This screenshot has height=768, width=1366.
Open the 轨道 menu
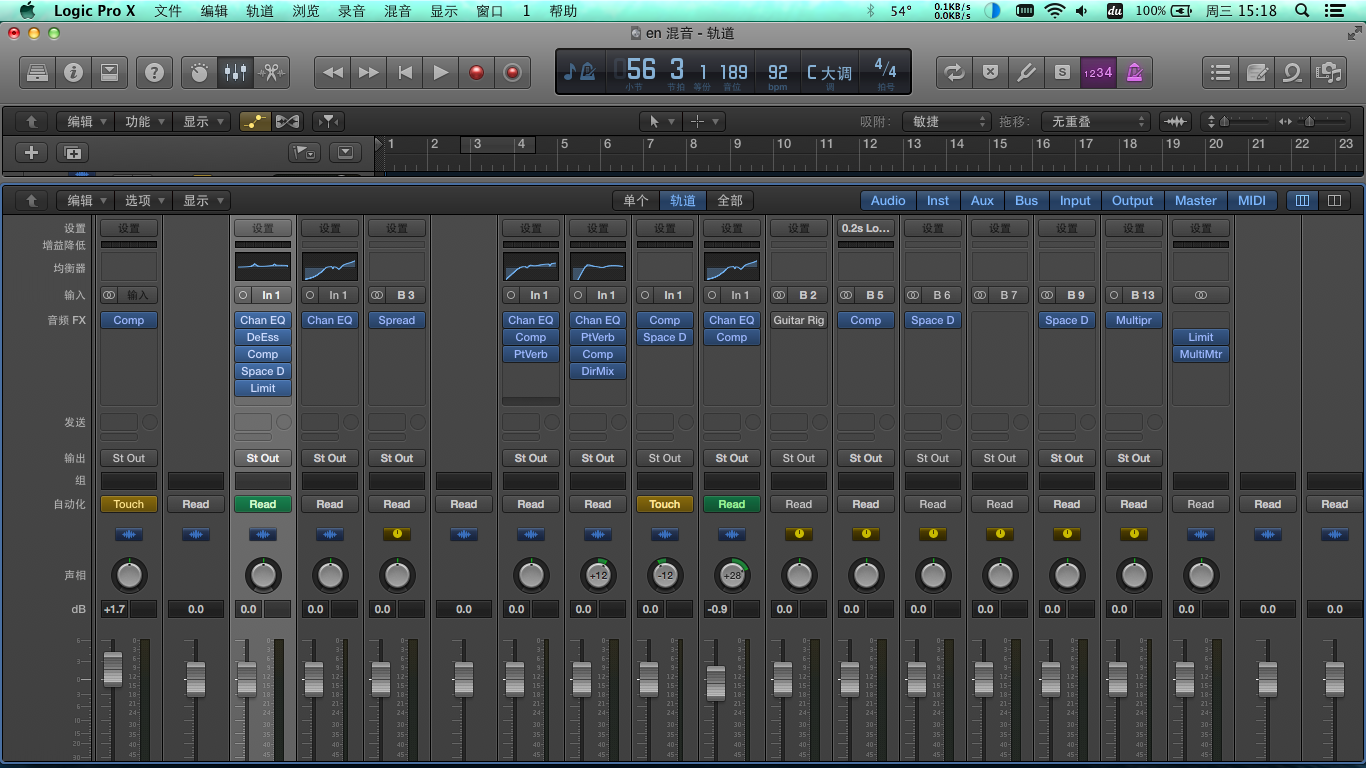coord(260,11)
